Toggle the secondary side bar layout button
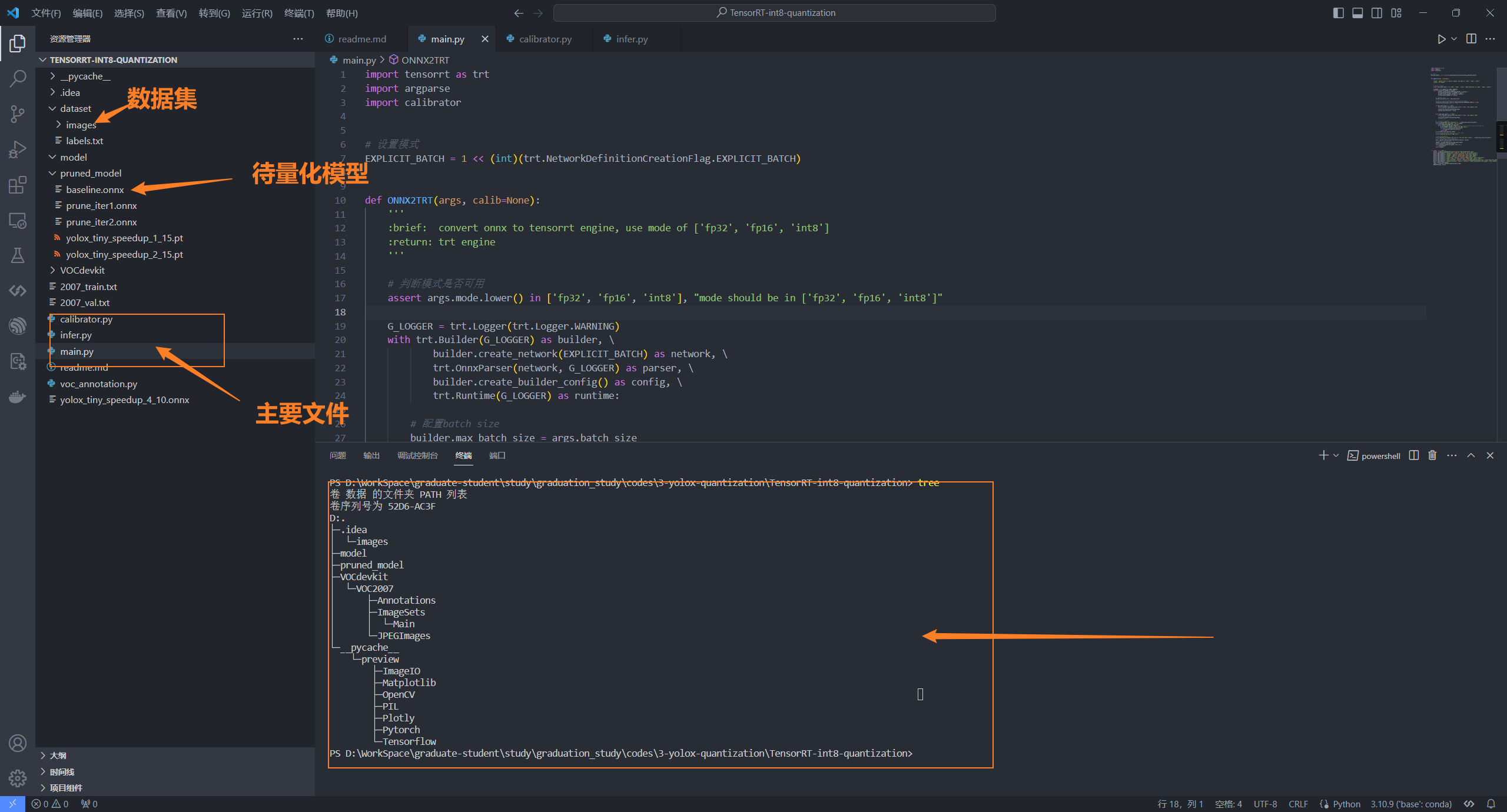1507x812 pixels. coord(1377,13)
